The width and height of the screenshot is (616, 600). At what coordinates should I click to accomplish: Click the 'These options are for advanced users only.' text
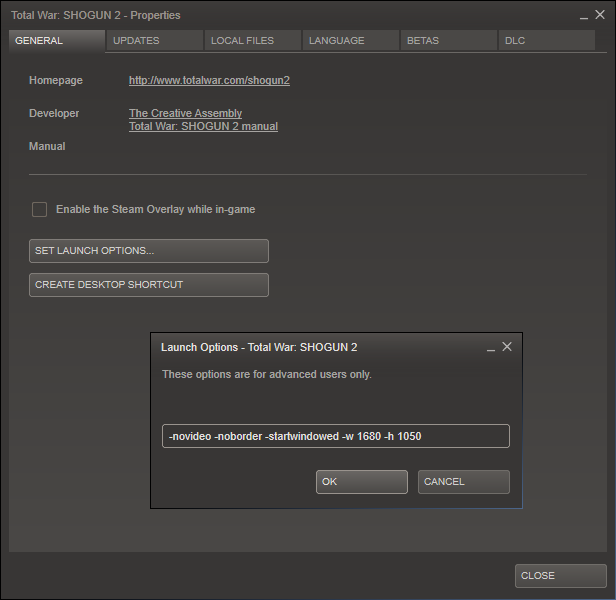tap(267, 374)
